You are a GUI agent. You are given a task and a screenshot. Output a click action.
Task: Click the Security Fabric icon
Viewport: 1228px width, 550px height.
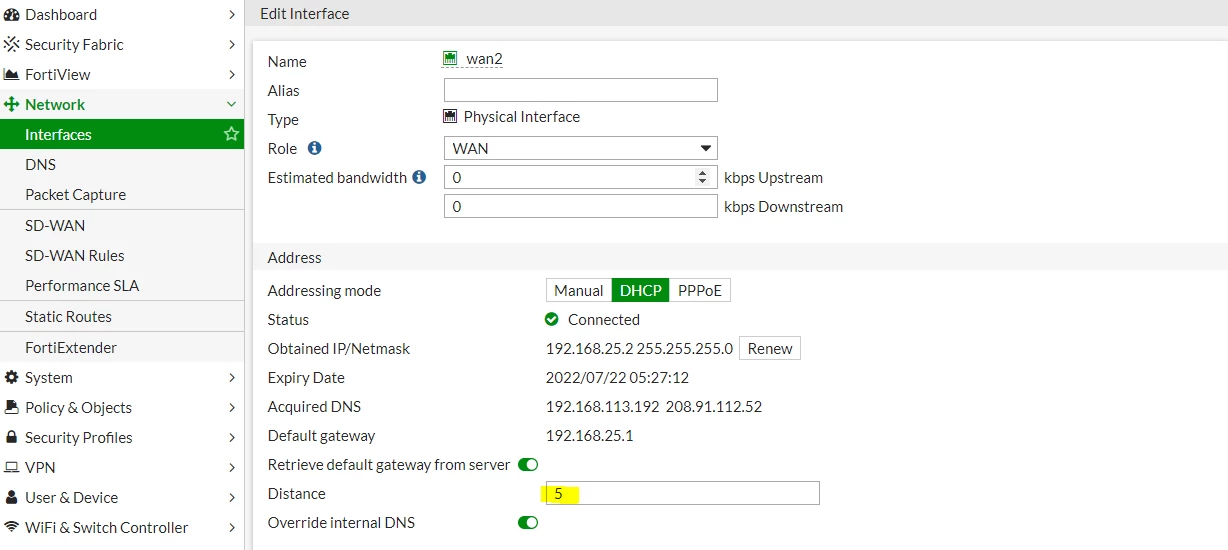click(12, 45)
